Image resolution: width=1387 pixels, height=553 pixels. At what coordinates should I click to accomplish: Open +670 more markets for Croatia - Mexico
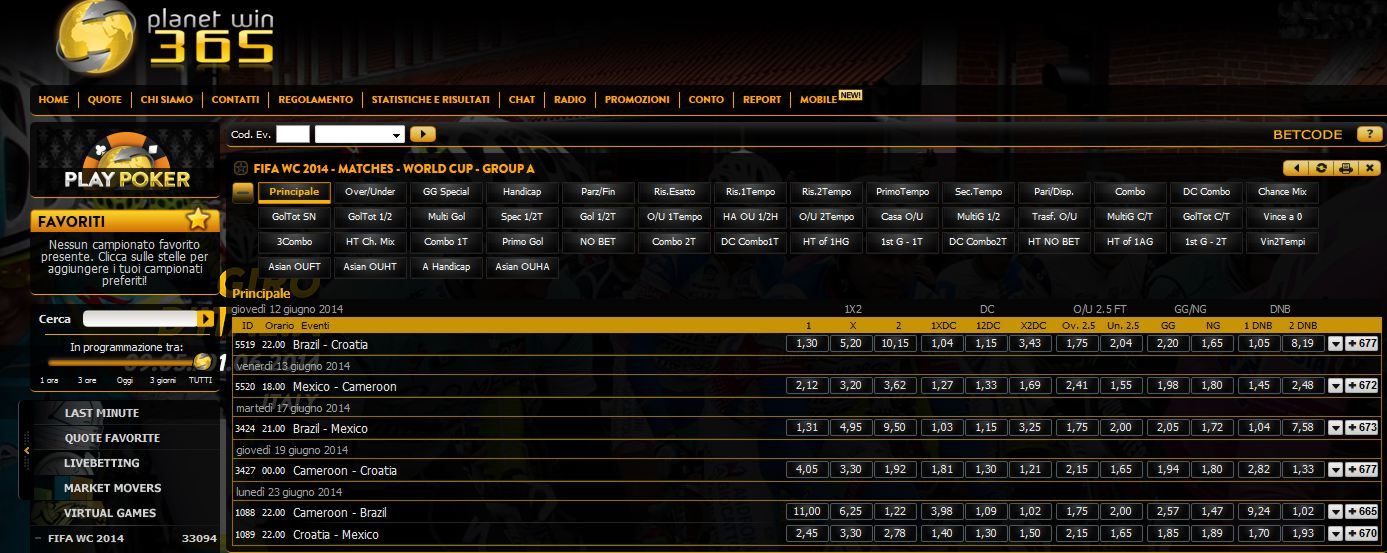point(1363,534)
